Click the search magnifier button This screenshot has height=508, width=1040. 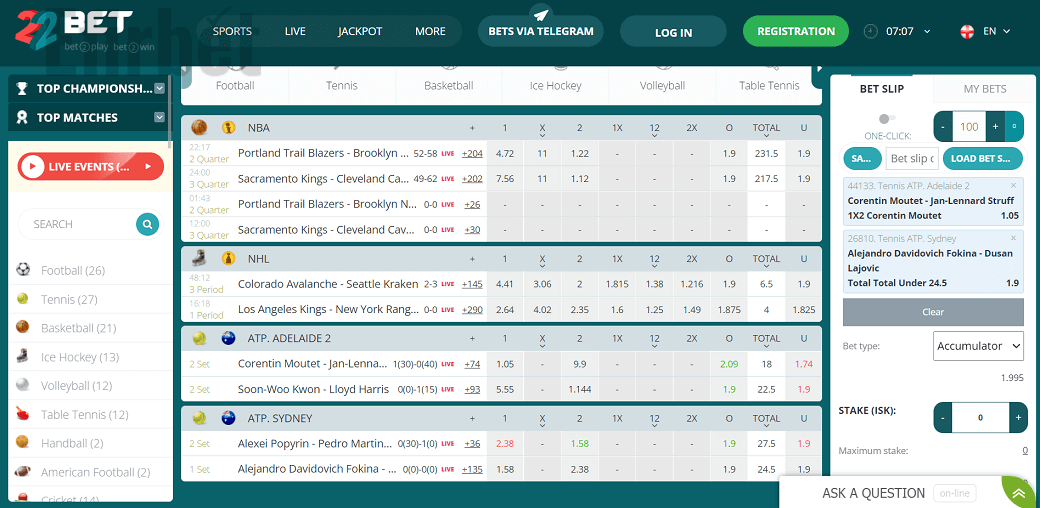pyautogui.click(x=147, y=224)
